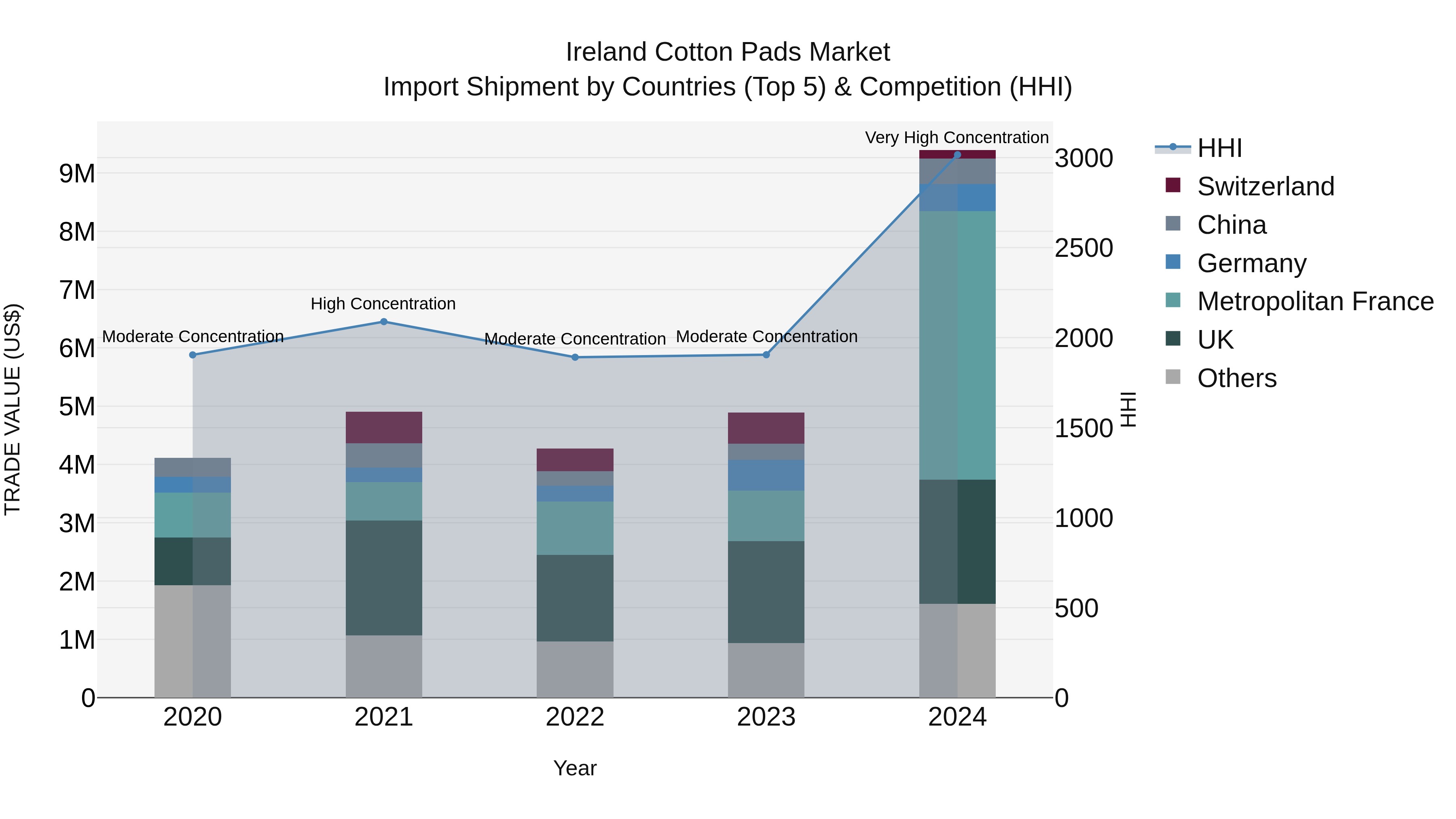Click the 2024 Germany bar segment

957,198
